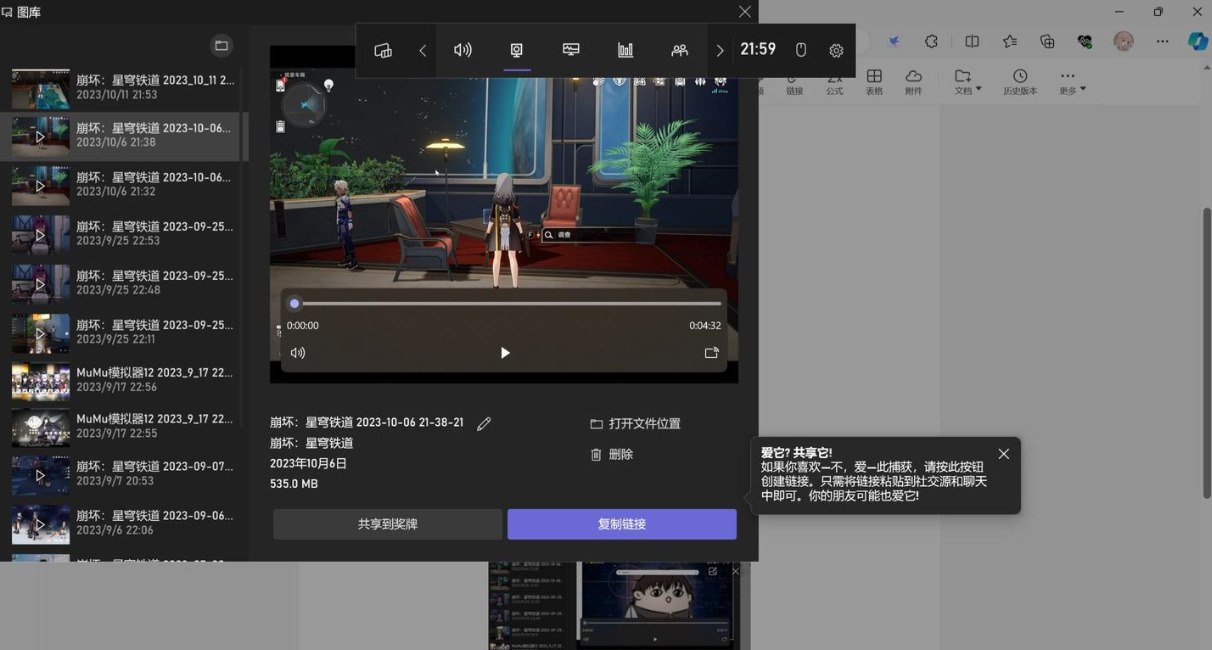Click the 21:59 clock in Game Bar
The height and width of the screenshot is (650, 1212).
[x=758, y=49]
